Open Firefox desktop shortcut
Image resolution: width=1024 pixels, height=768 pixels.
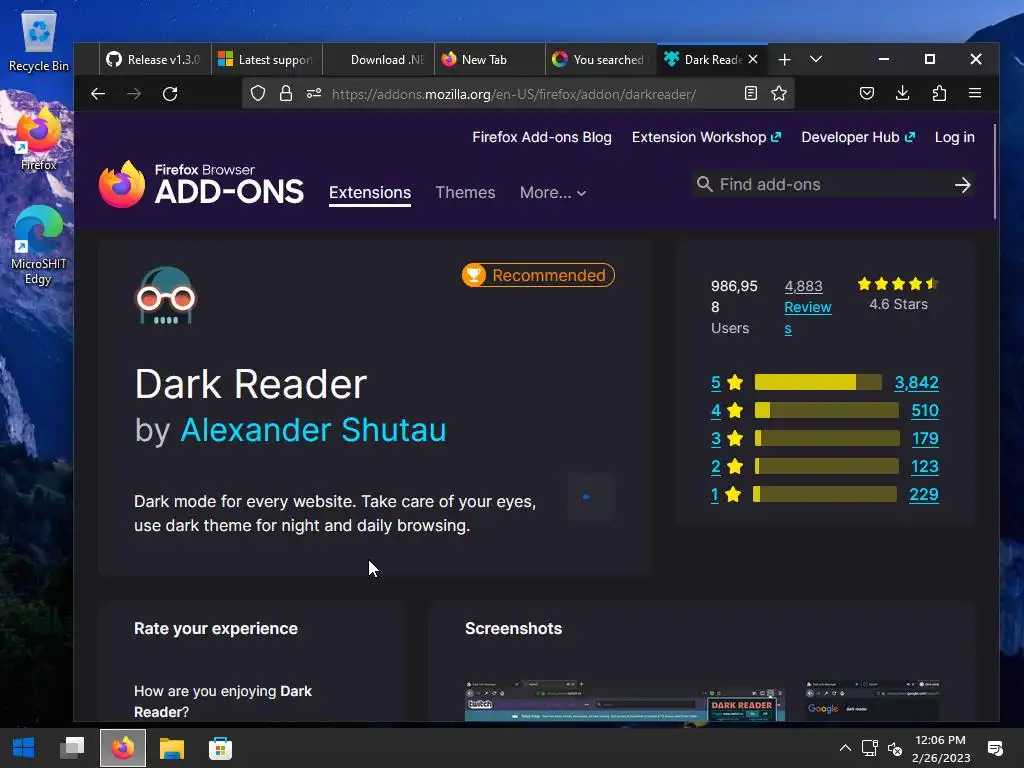pos(39,138)
